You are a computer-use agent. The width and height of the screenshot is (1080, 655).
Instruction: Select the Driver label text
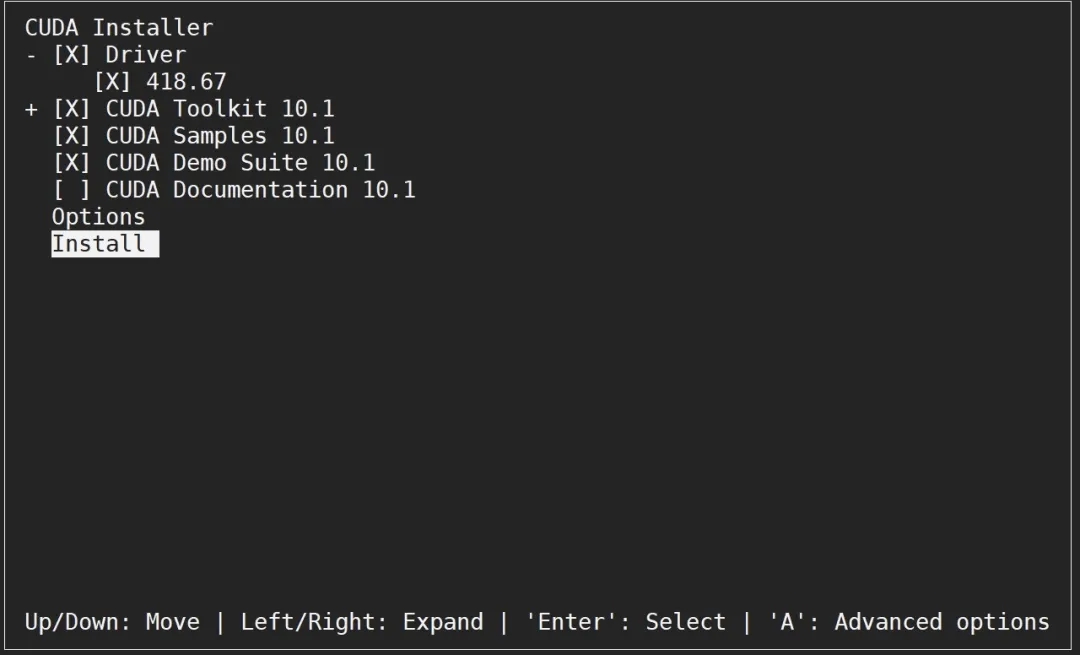[x=146, y=55]
